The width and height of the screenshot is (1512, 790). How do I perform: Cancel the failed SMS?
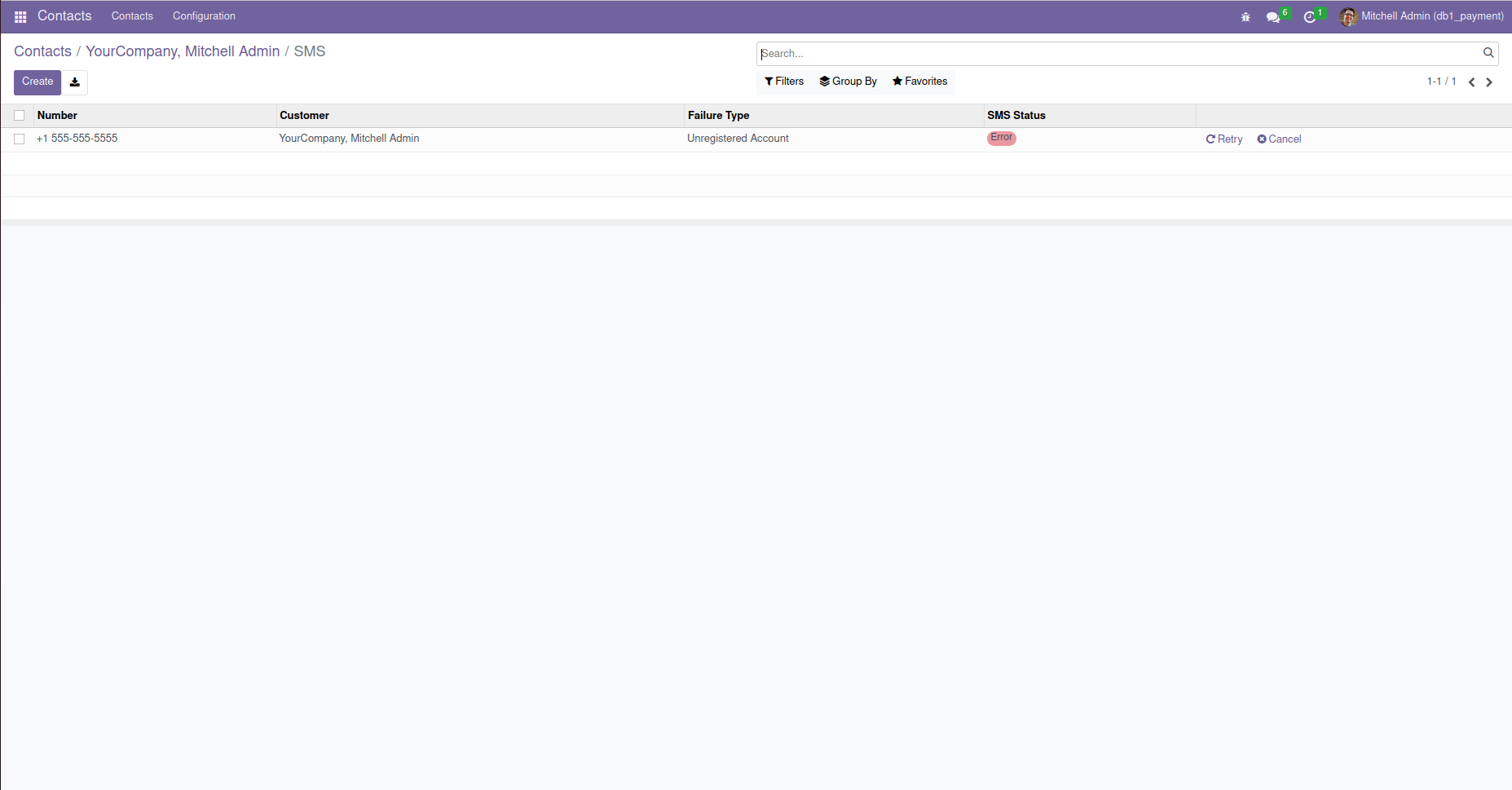1279,139
